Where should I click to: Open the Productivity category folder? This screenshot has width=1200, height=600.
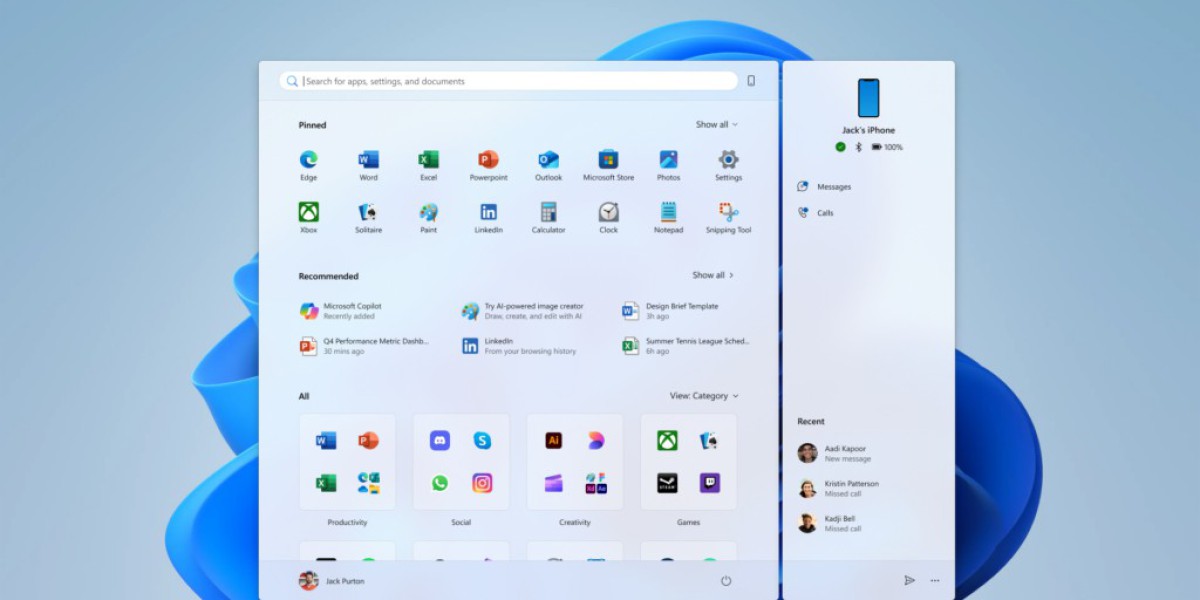coord(347,462)
